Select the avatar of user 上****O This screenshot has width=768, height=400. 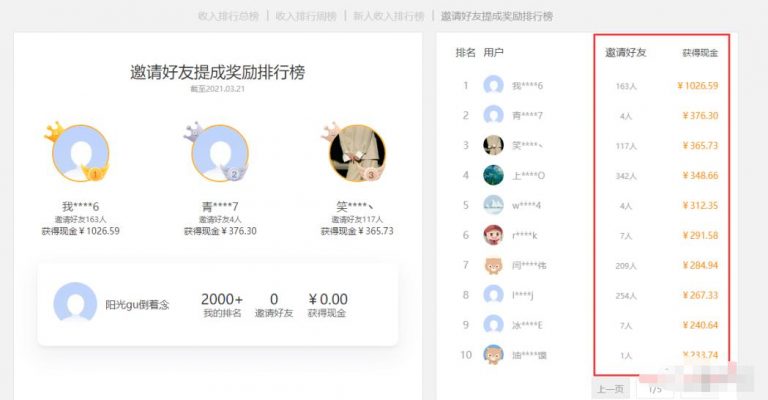[x=493, y=175]
